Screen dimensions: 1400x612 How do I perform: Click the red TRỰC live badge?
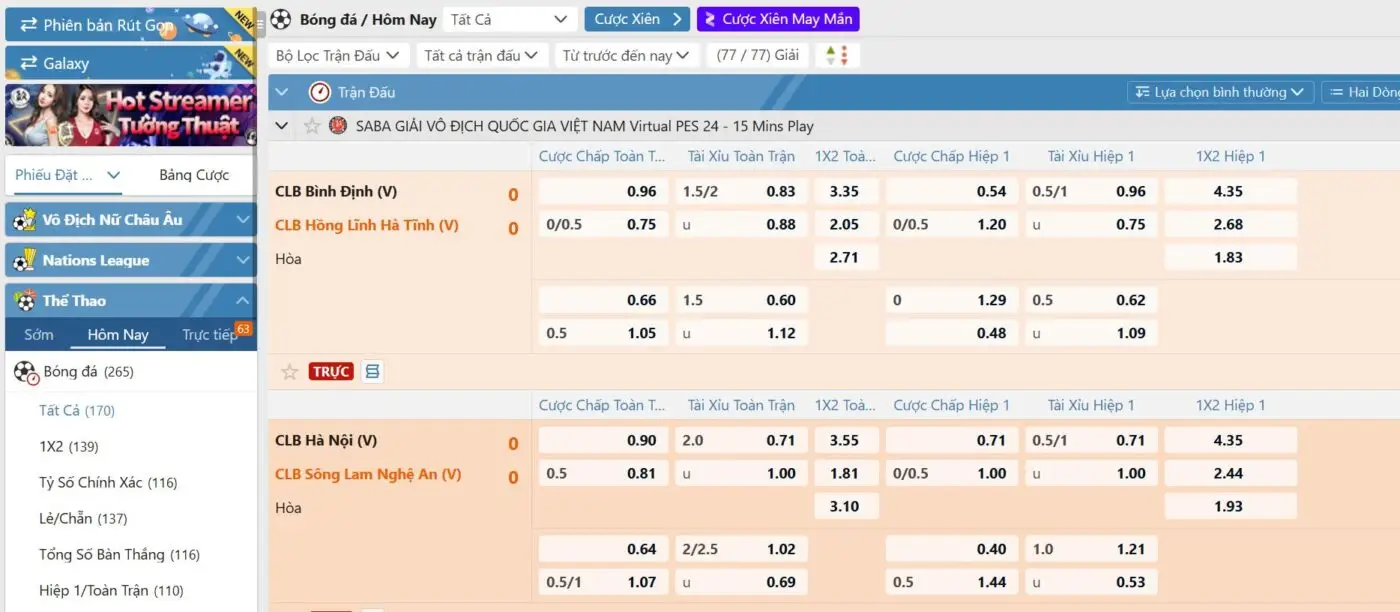pos(331,372)
